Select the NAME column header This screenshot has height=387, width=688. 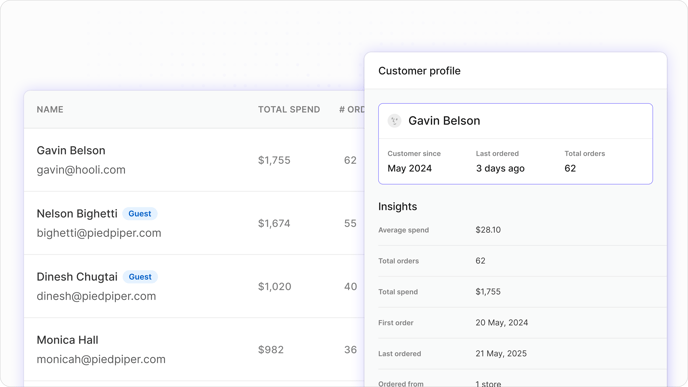pyautogui.click(x=50, y=109)
